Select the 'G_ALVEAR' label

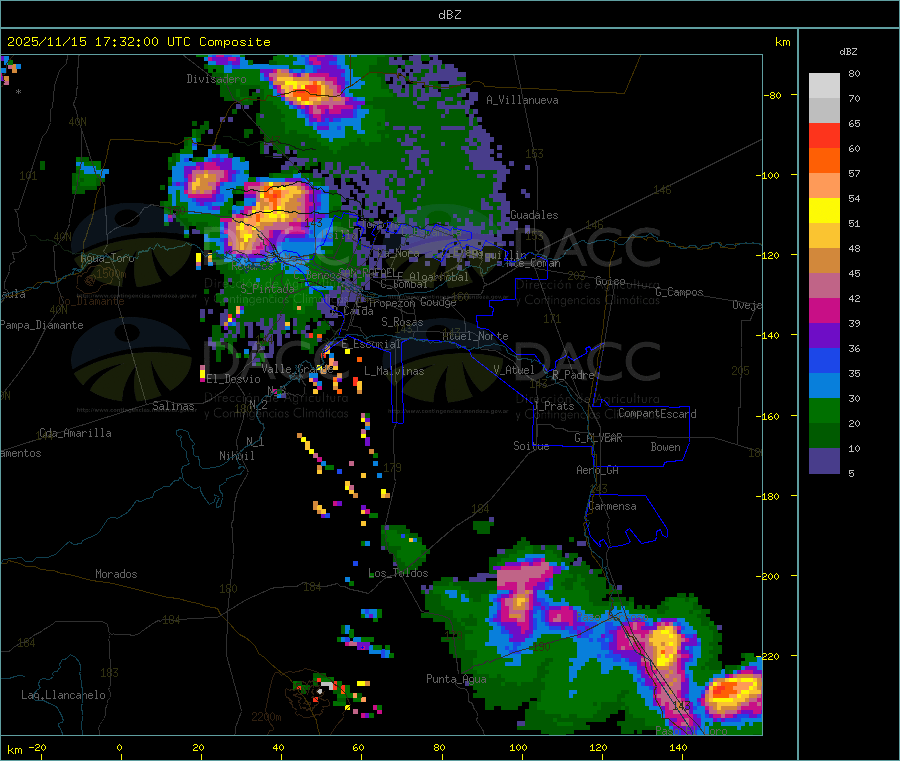[x=598, y=438]
